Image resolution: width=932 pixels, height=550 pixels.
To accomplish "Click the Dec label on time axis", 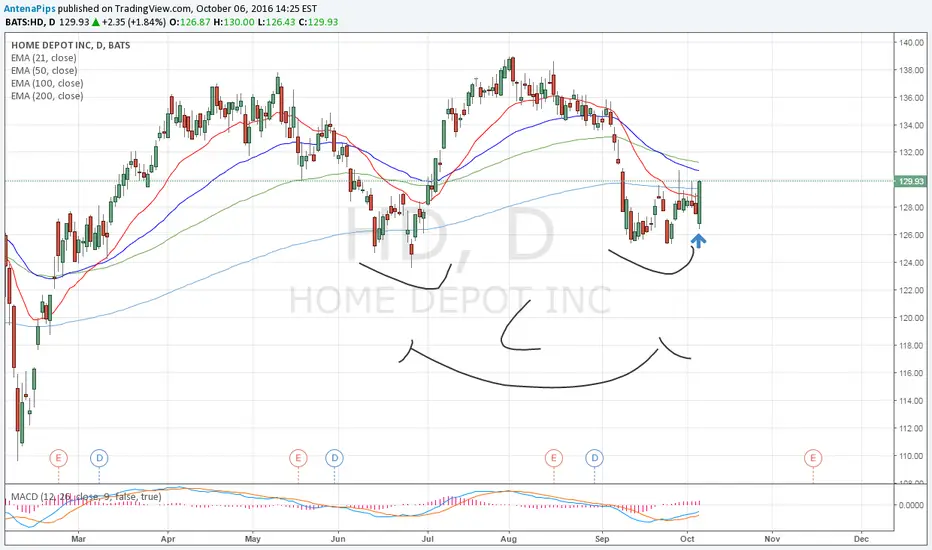I will coord(861,539).
